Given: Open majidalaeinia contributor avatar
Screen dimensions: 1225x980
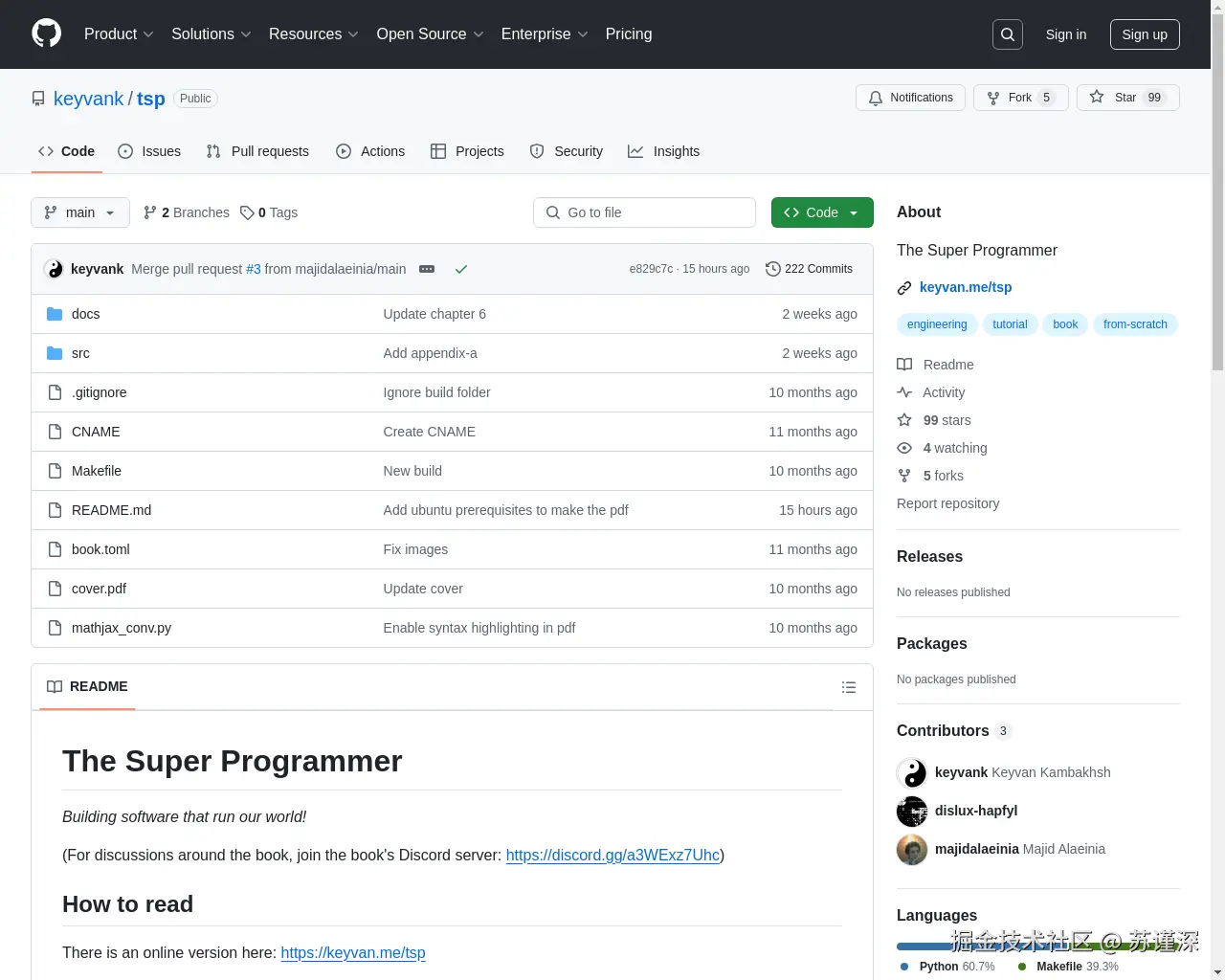Looking at the screenshot, I should (x=912, y=849).
